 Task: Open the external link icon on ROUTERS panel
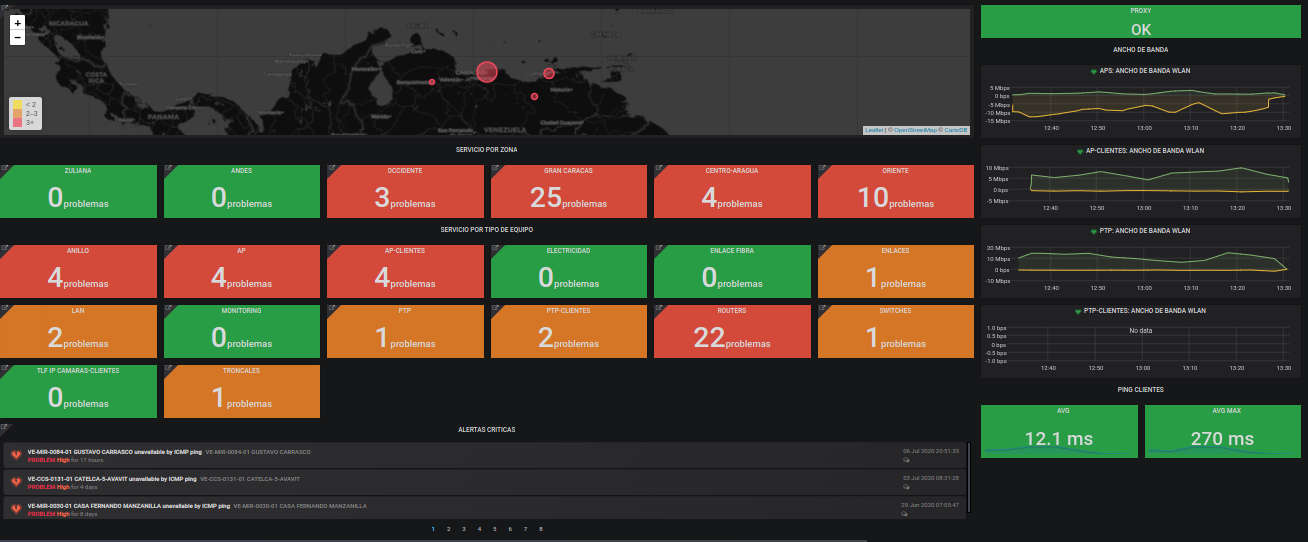[660, 309]
